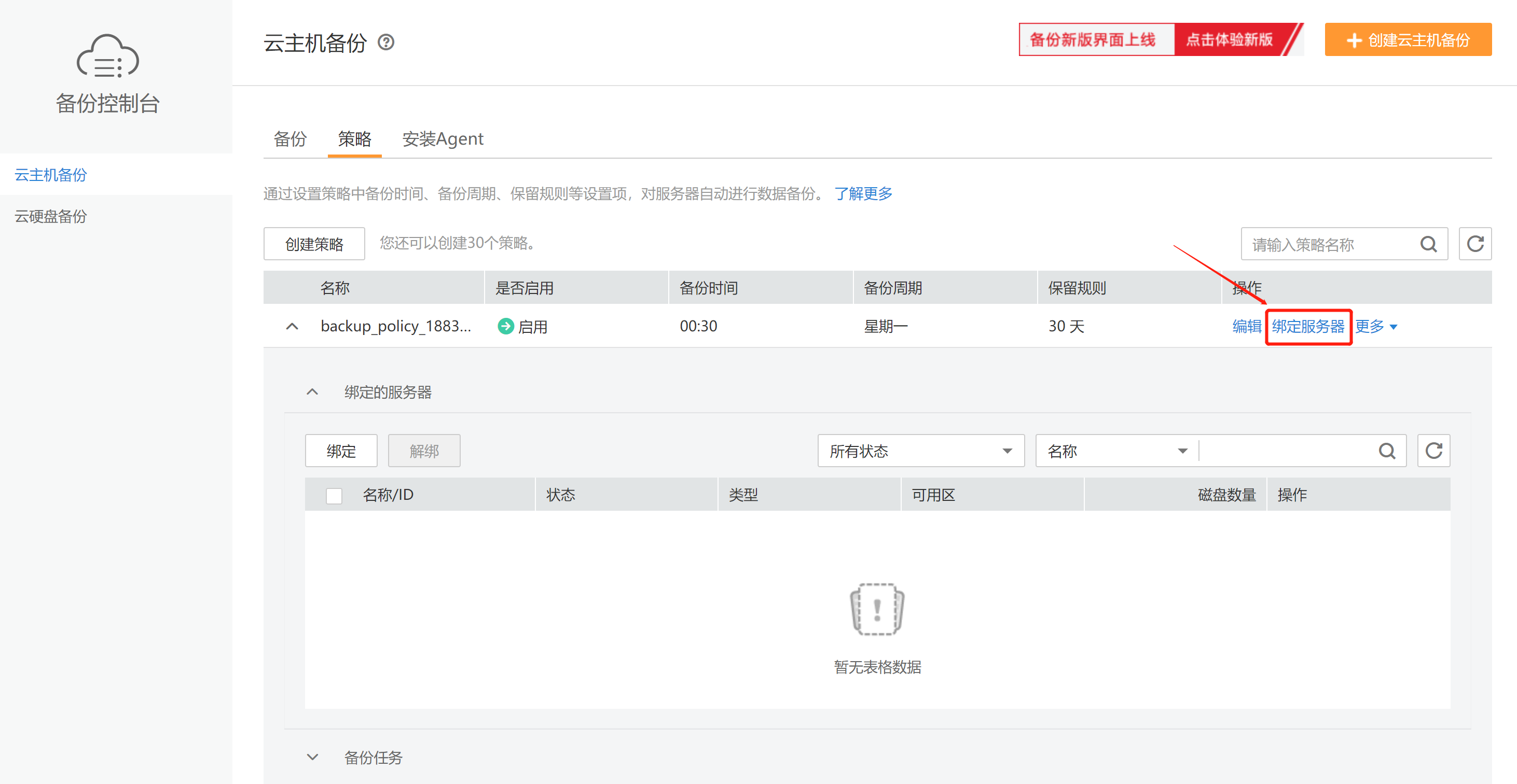Collapse the 绑定的服务器 section
Screen dimensions: 1517x784
pos(312,392)
